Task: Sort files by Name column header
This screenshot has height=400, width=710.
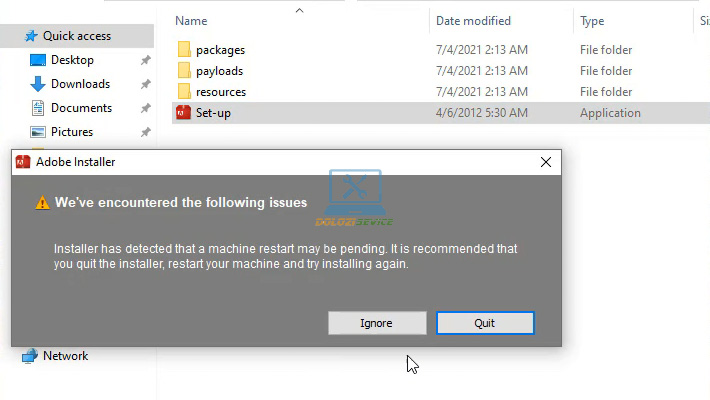Action: [x=191, y=21]
